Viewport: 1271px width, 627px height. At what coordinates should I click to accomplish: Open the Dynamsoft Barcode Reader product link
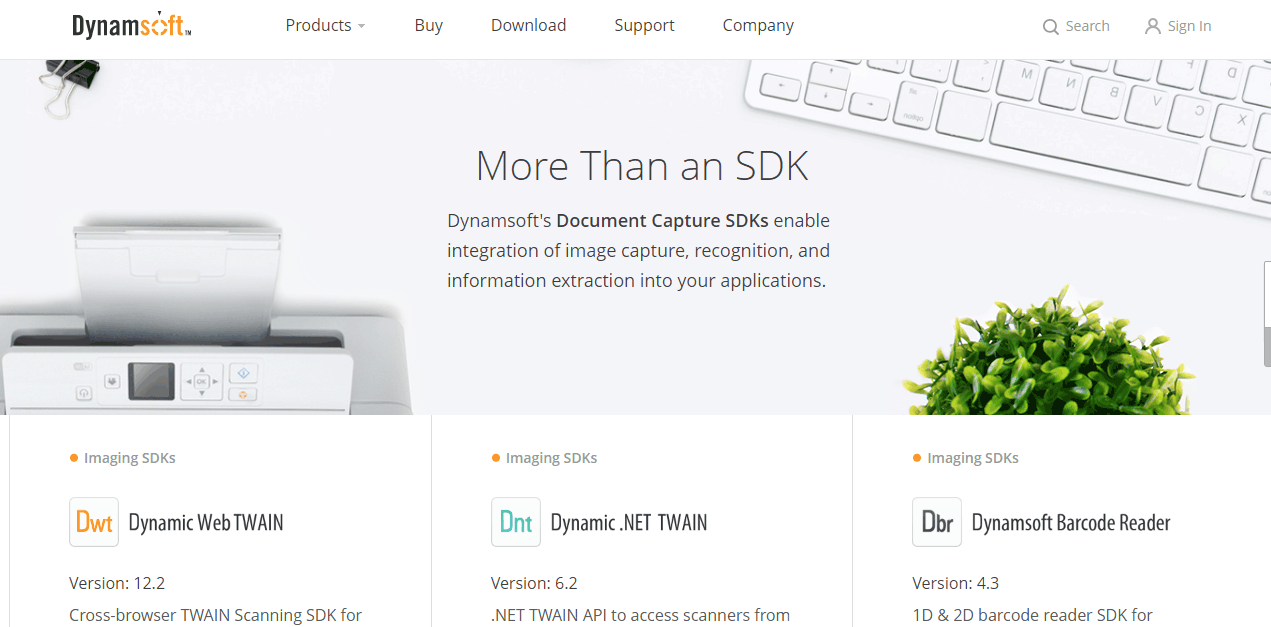tap(1071, 522)
